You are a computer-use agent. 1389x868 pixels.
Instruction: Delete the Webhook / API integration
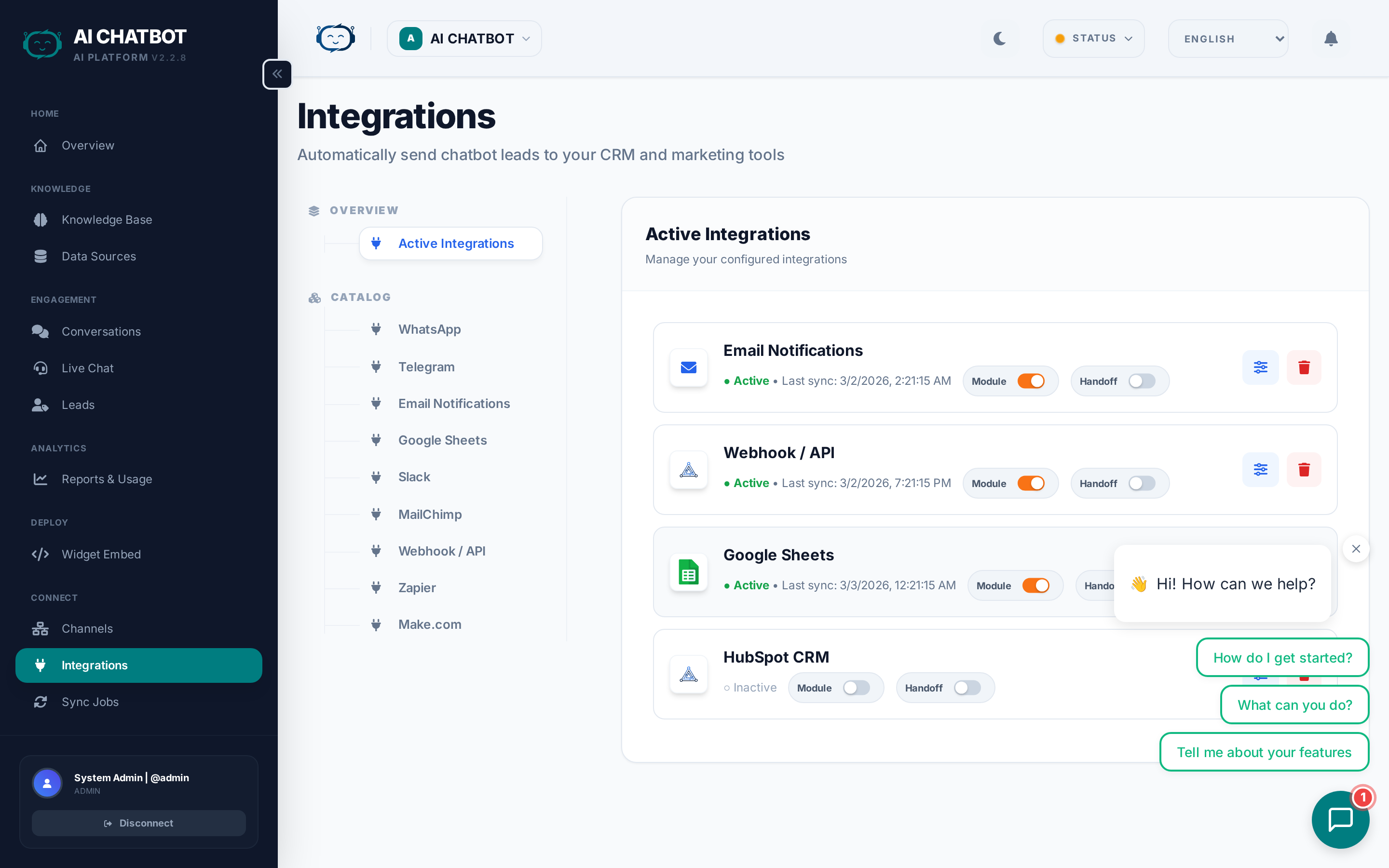tap(1304, 470)
